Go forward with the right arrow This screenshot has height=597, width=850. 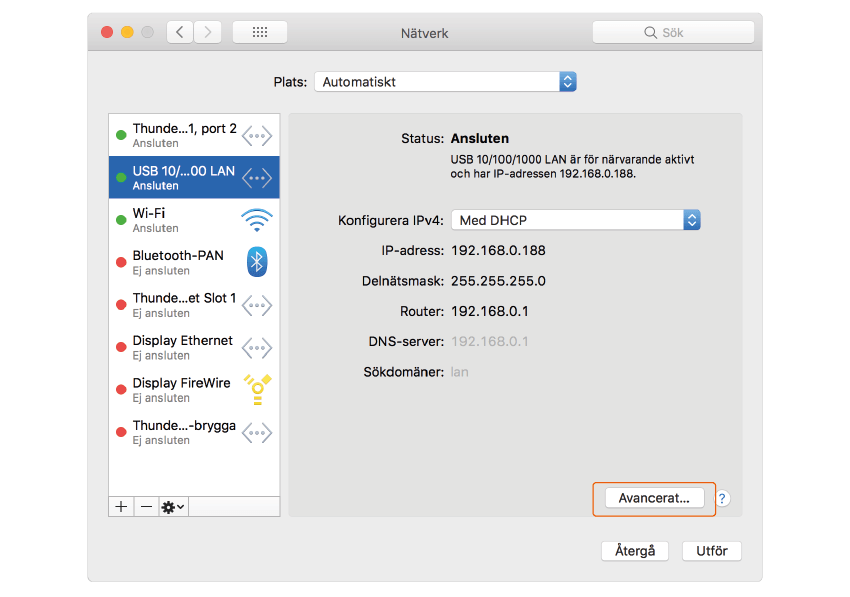(207, 32)
